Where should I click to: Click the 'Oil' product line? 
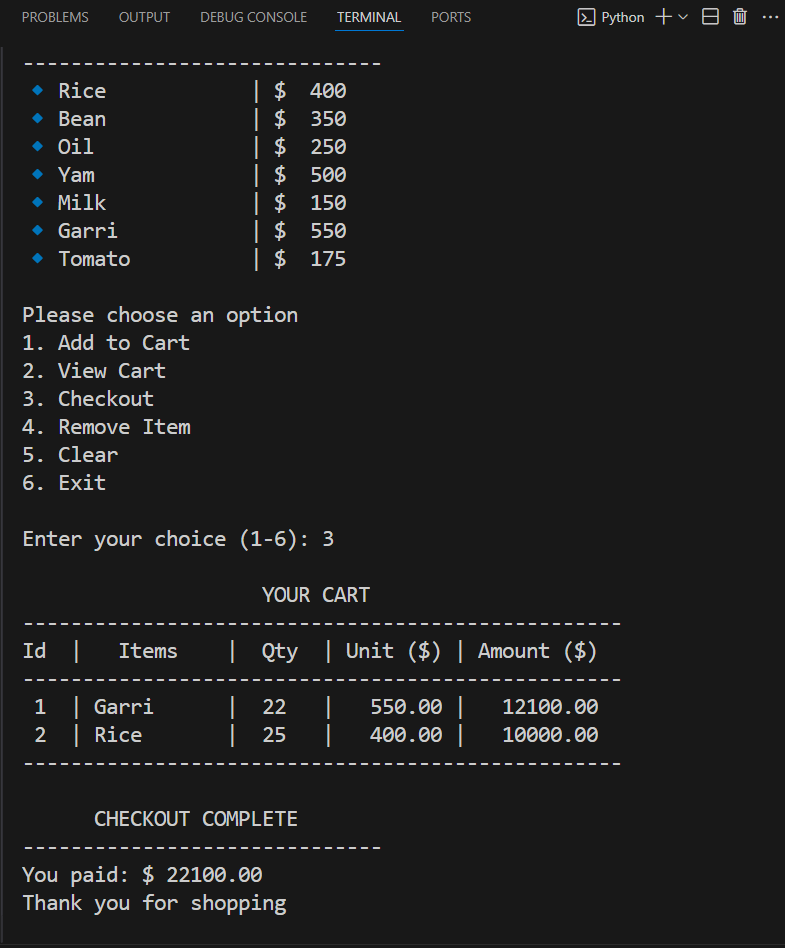pyautogui.click(x=189, y=147)
